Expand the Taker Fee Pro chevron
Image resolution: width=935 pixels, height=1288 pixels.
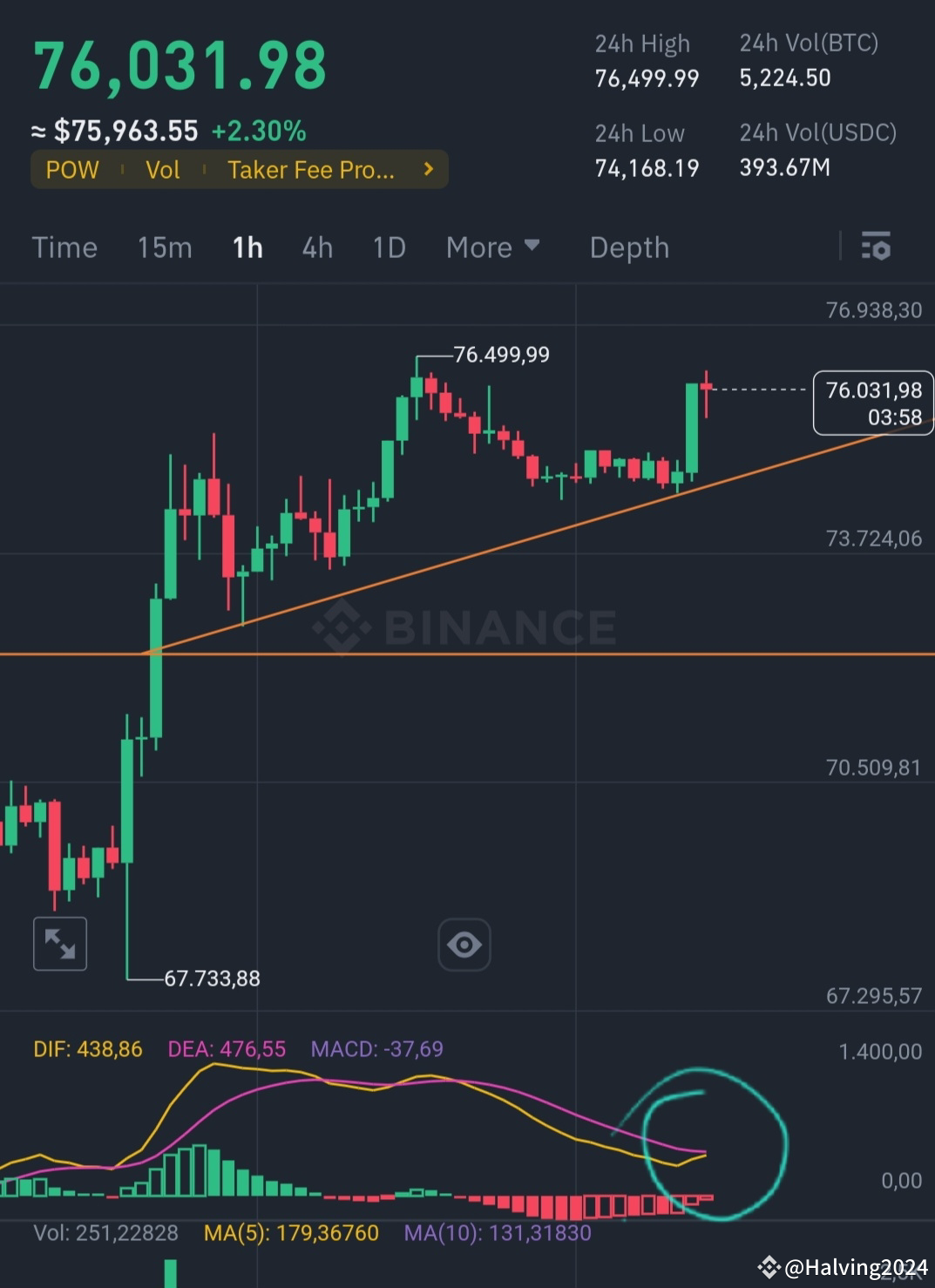428,169
